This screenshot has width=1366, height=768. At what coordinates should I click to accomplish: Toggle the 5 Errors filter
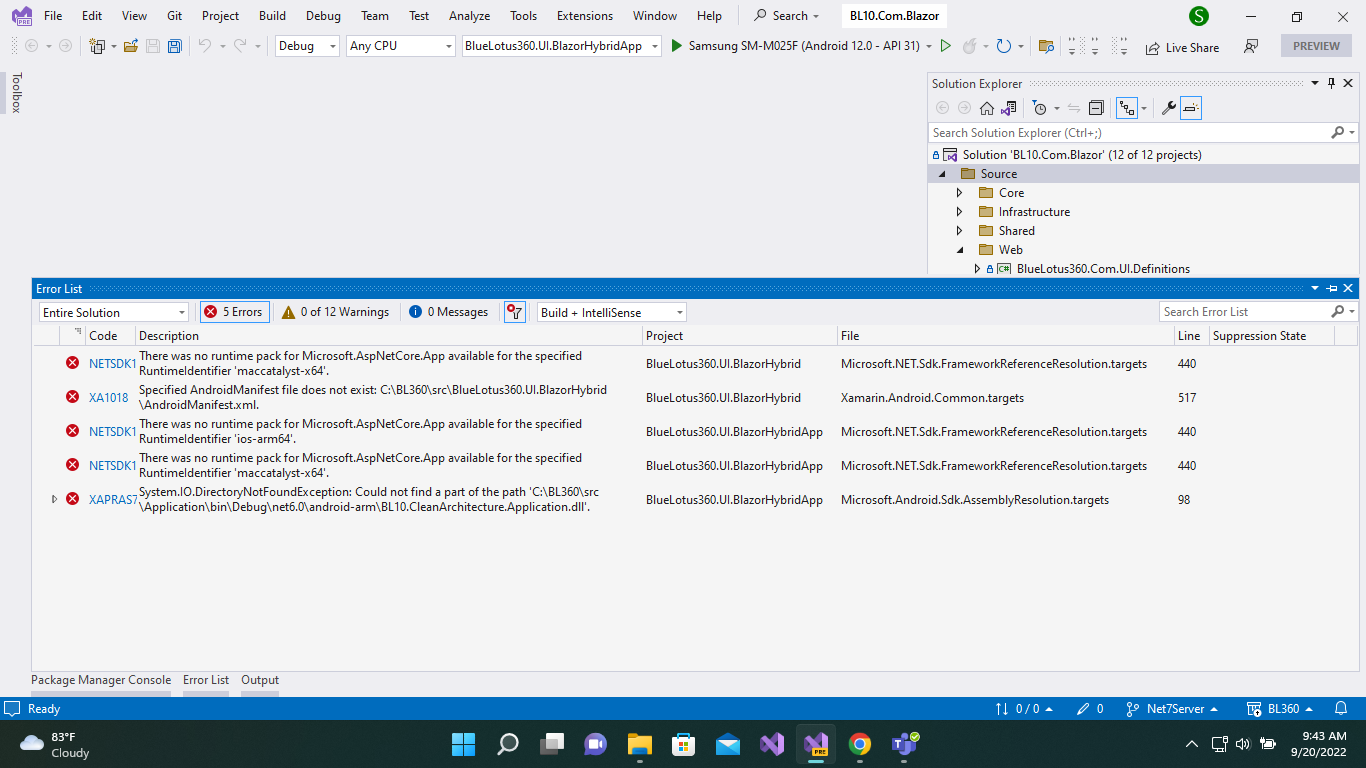pyautogui.click(x=234, y=311)
